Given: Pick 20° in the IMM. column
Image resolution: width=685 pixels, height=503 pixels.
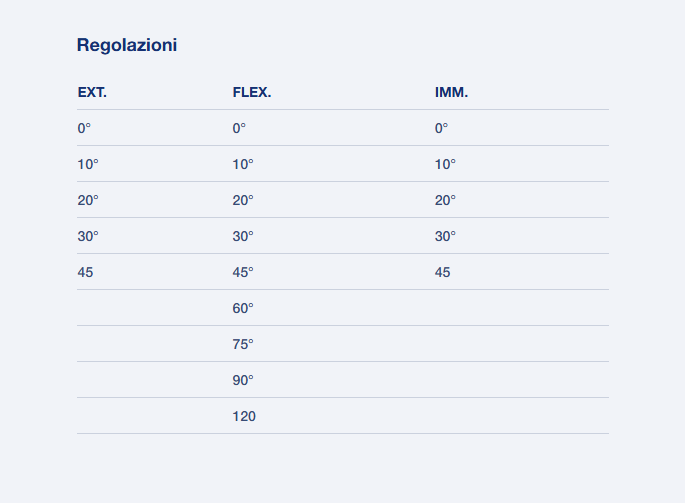Looking at the screenshot, I should coord(445,200).
